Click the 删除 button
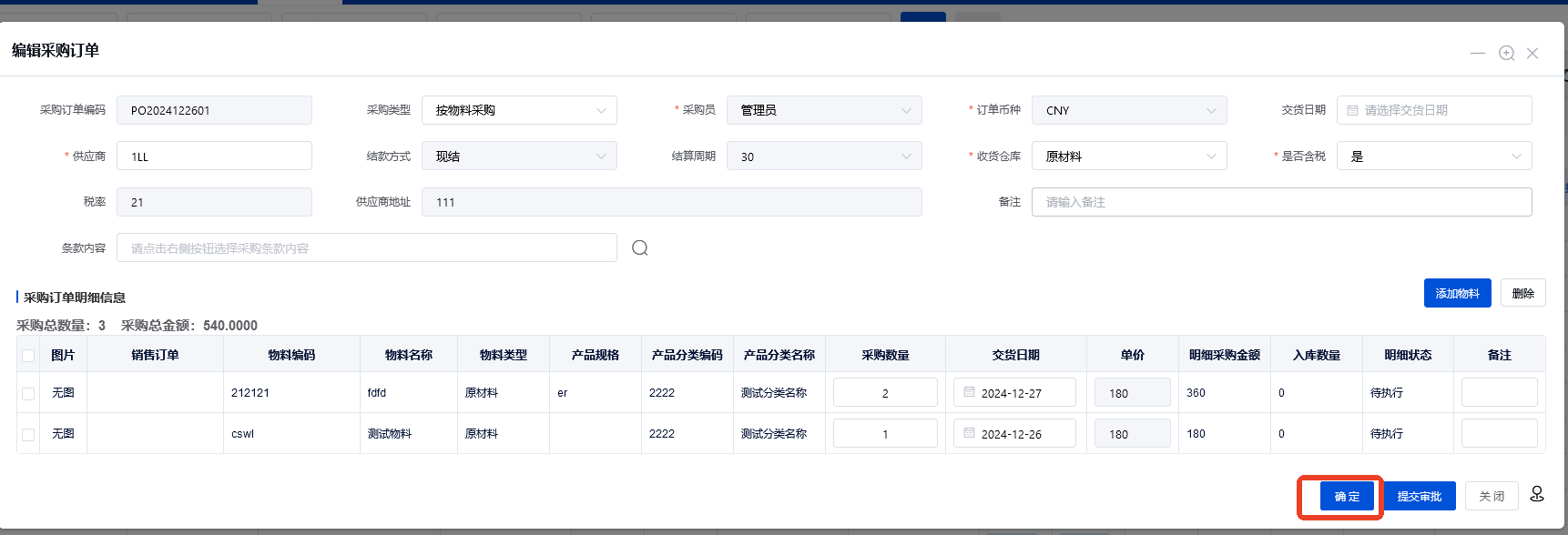This screenshot has height=535, width=1568. (1522, 293)
